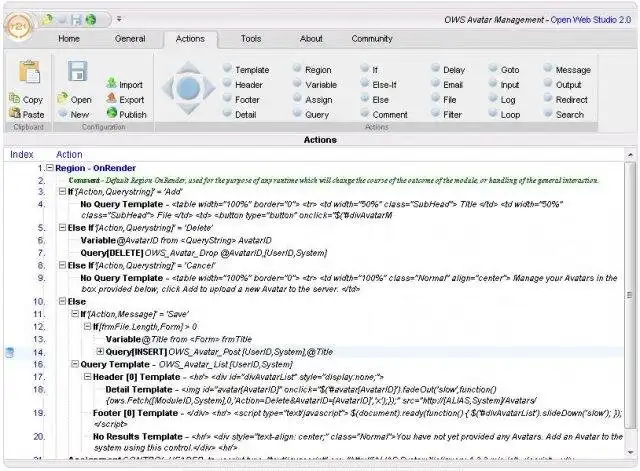Click the Import icon

(111, 83)
